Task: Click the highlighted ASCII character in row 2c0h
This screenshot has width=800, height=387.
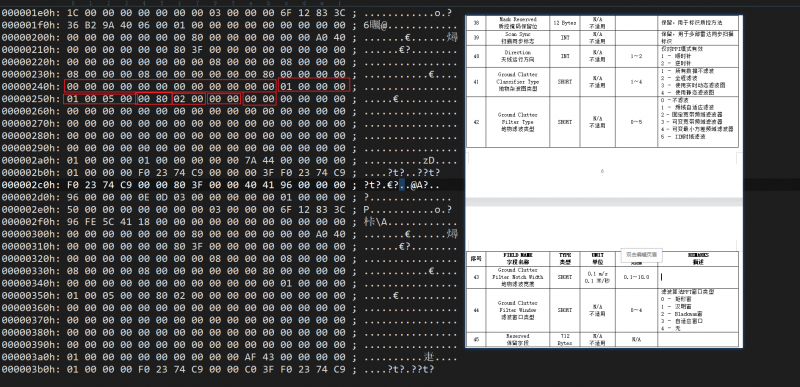Action: pyautogui.click(x=402, y=185)
